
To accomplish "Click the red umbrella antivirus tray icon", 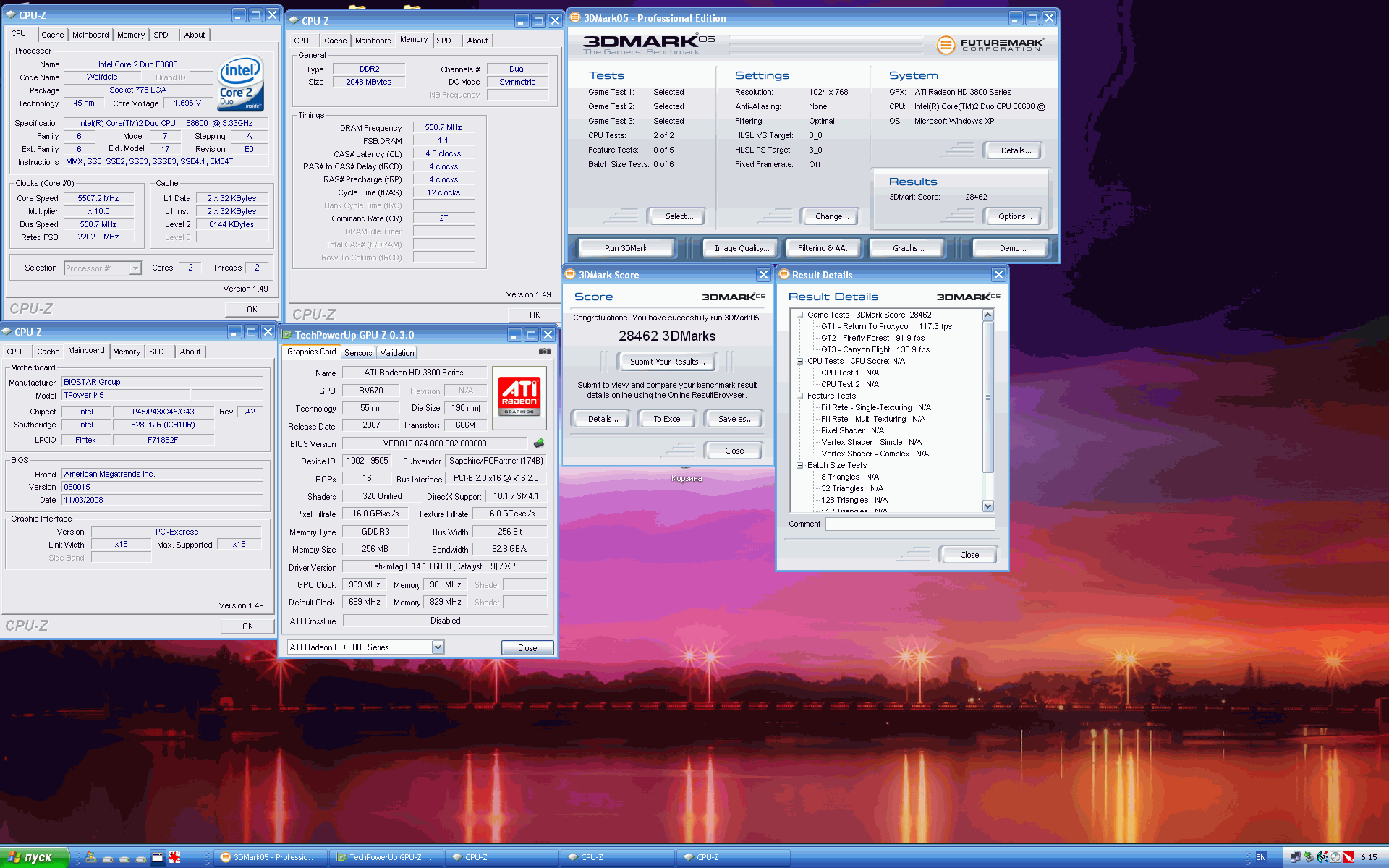I will click(1348, 857).
